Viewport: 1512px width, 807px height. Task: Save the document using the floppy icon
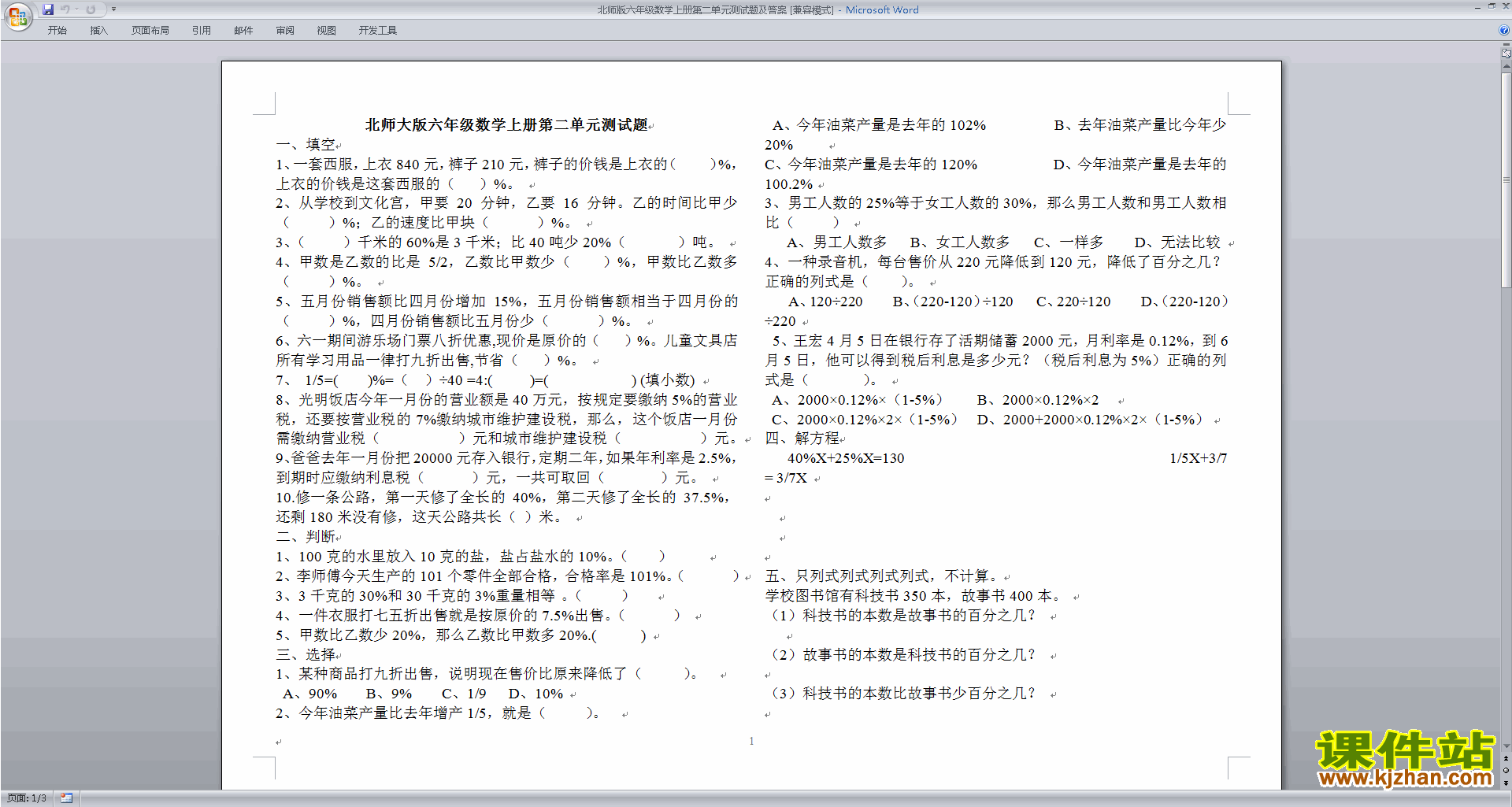pos(48,9)
